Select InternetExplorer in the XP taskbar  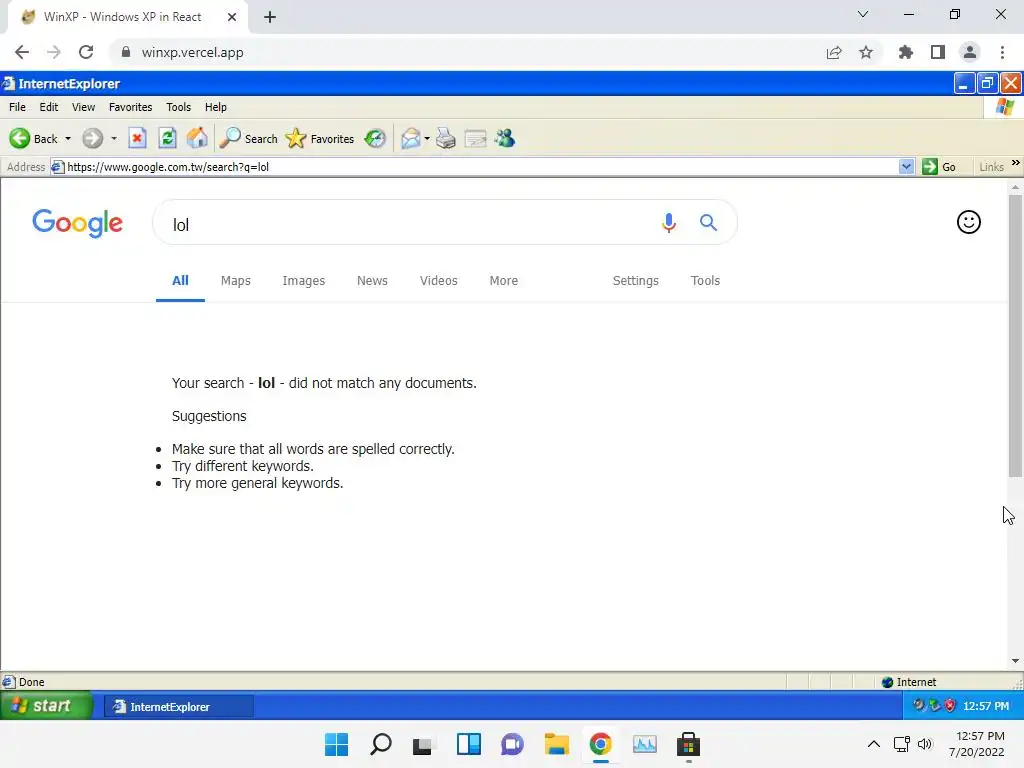tap(178, 707)
